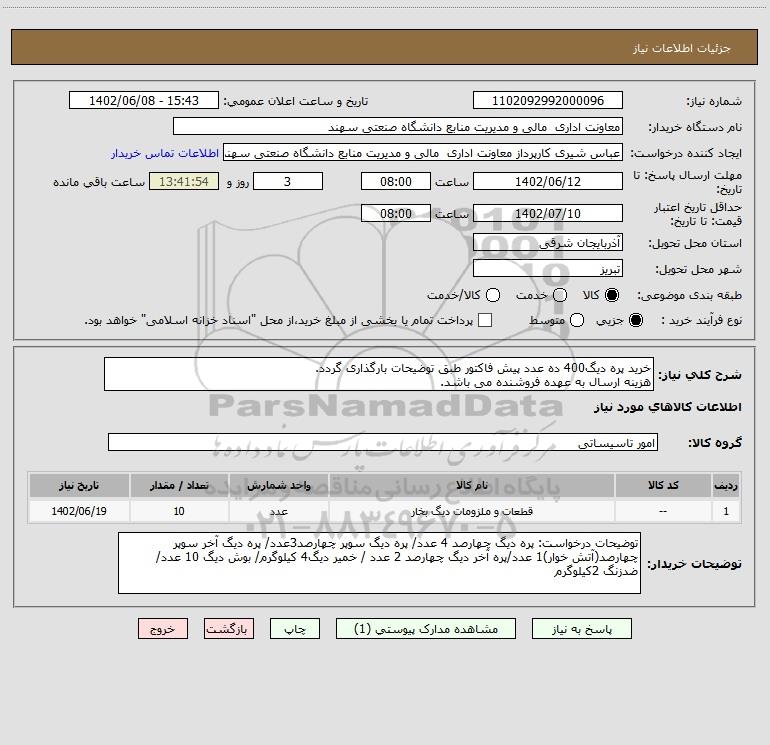Click the goods group field 'امور تاسیساتی'
Image resolution: width=770 pixels, height=745 pixels.
click(383, 442)
